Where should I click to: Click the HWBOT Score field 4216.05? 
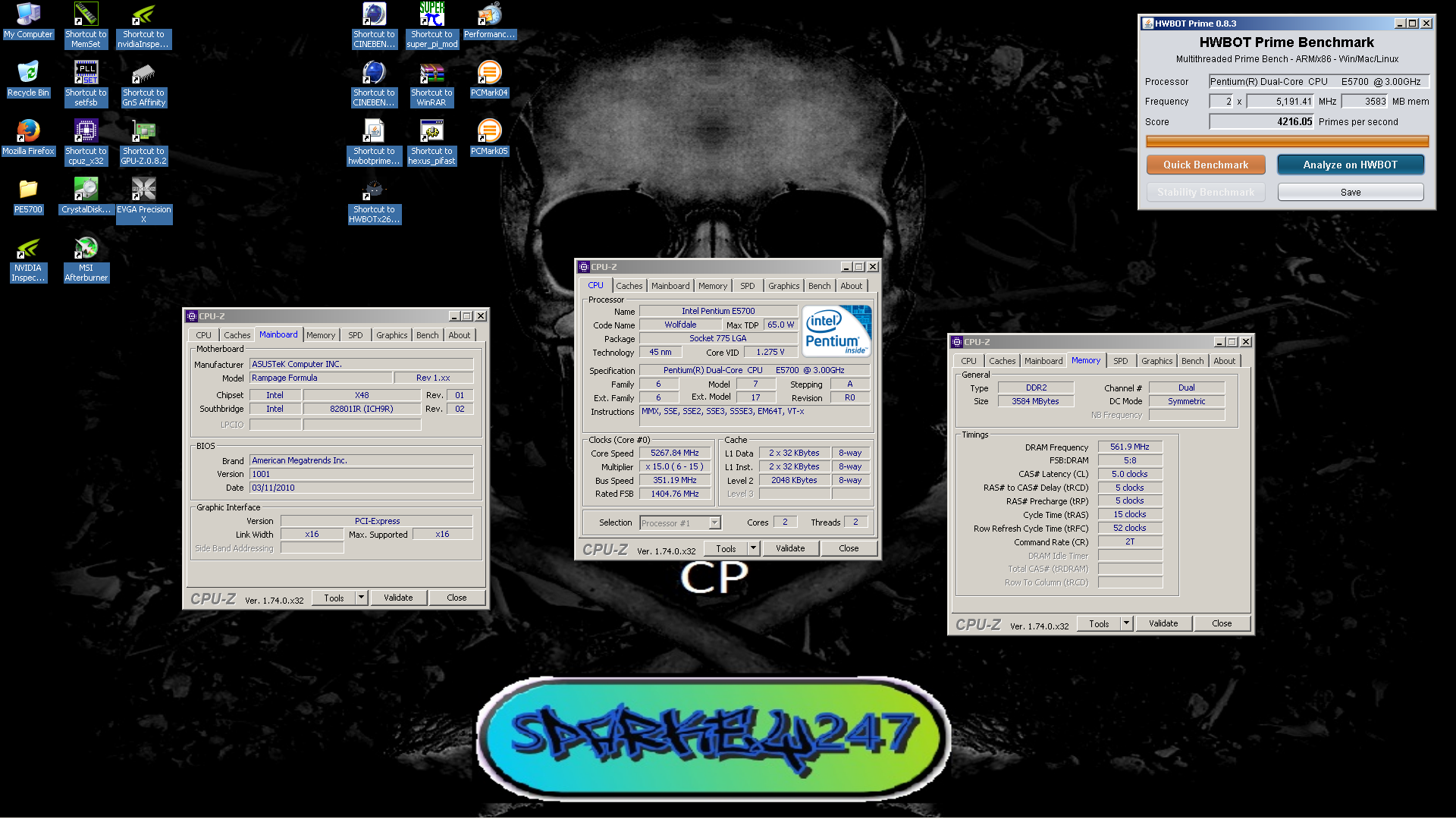point(1261,121)
